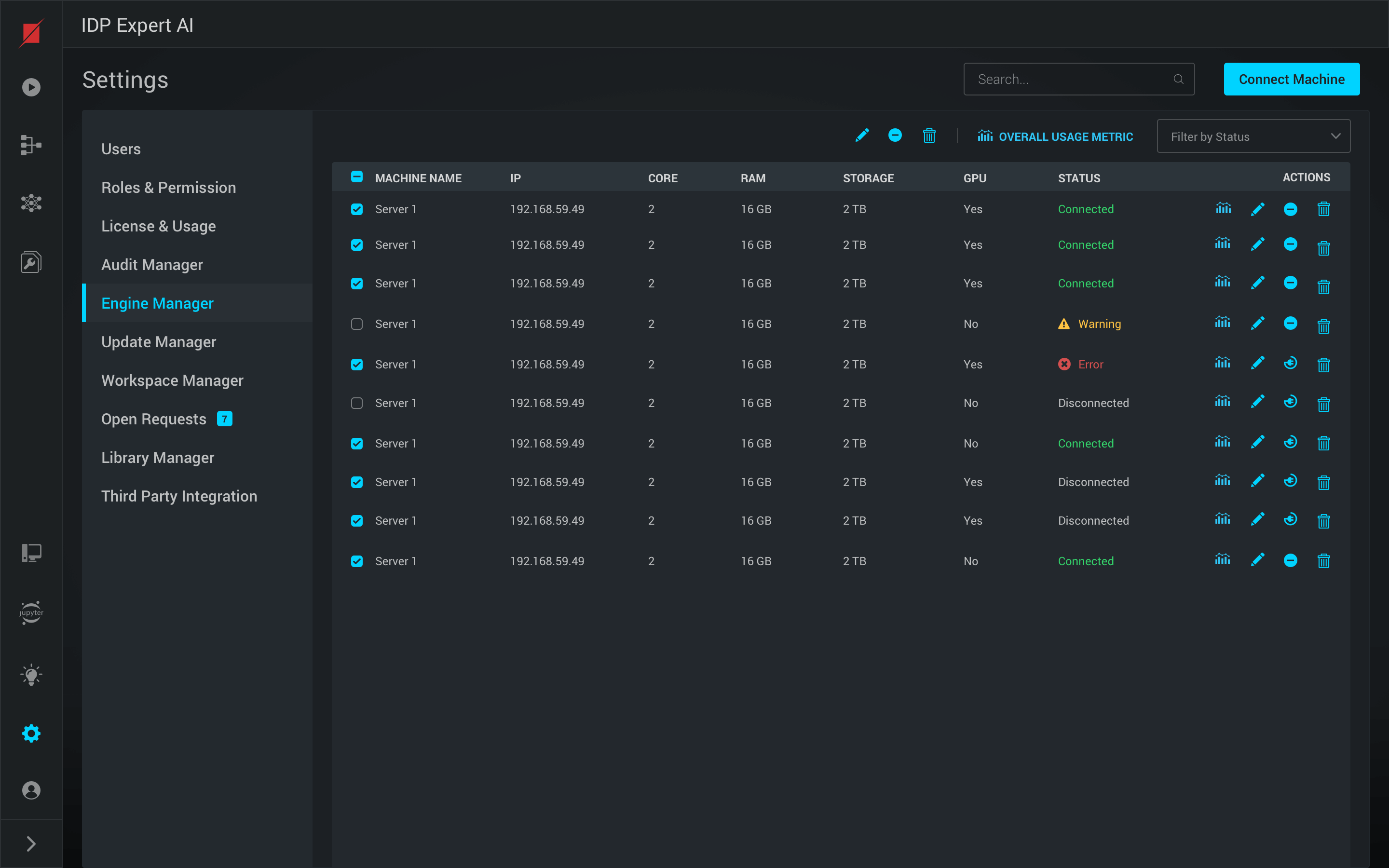Image resolution: width=1389 pixels, height=868 pixels.
Task: Open the Filter by Status dropdown
Action: coord(1253,136)
